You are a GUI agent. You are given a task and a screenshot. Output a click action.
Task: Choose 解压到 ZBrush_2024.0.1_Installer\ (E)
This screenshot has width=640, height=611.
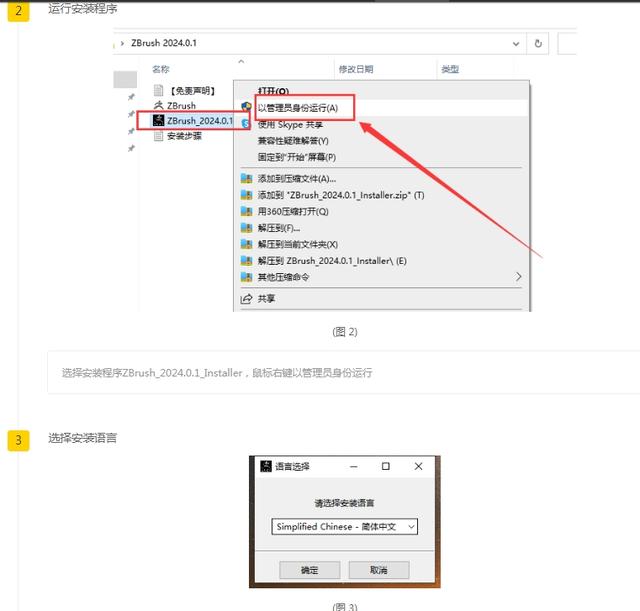[x=332, y=260]
